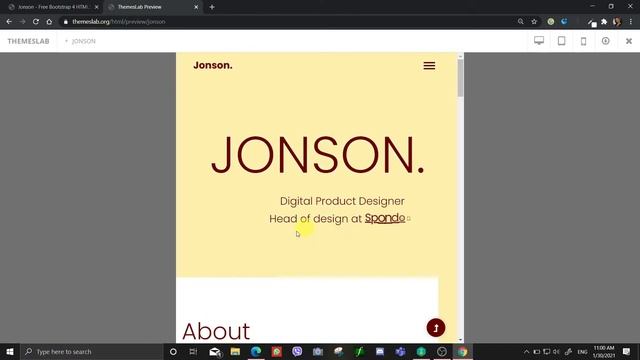
Task: Click the ENG language indicator
Action: click(x=582, y=352)
